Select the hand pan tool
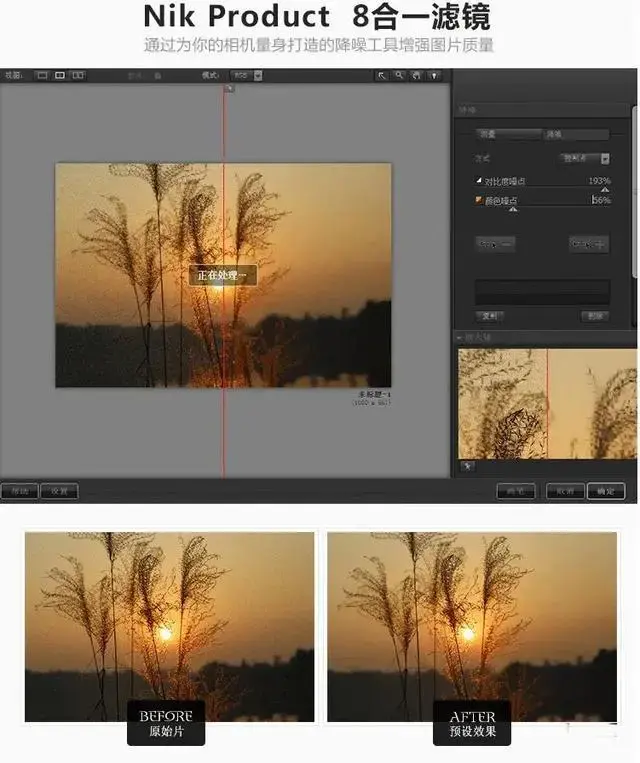The height and width of the screenshot is (763, 640). [x=417, y=75]
